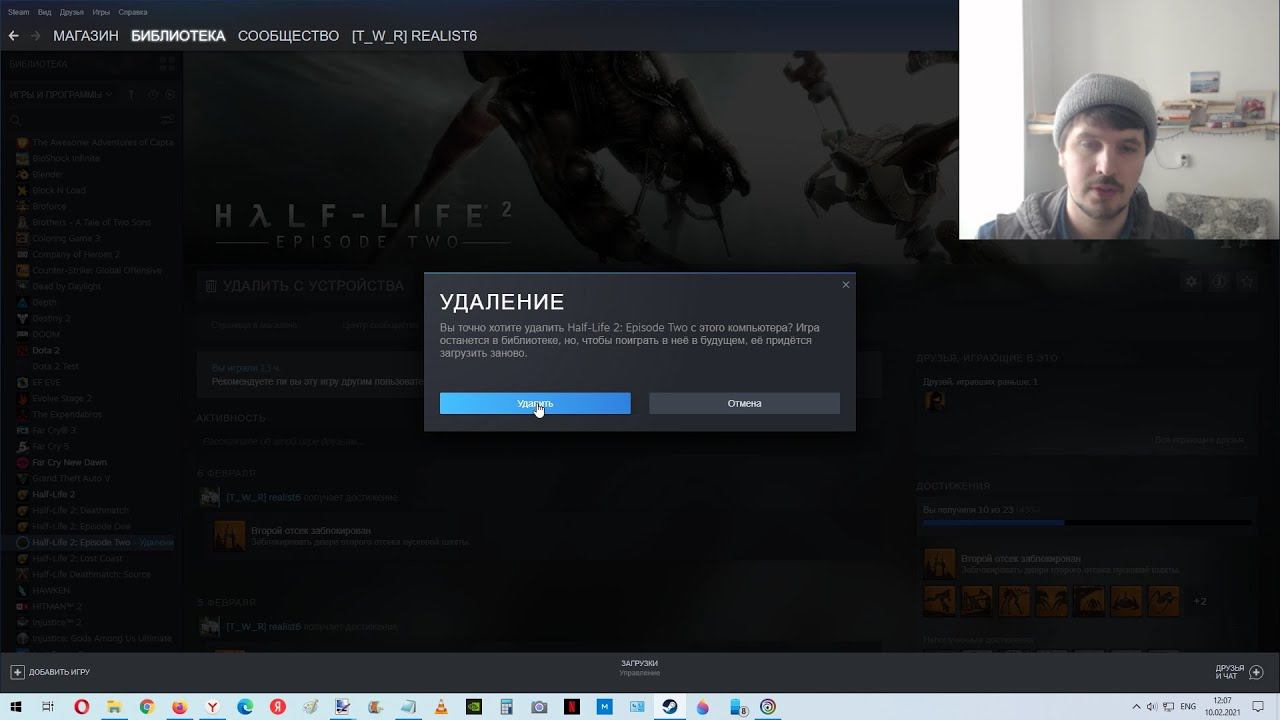This screenshot has height=720, width=1280.
Task: Confirm deletion with the Удалить button
Action: [x=535, y=403]
